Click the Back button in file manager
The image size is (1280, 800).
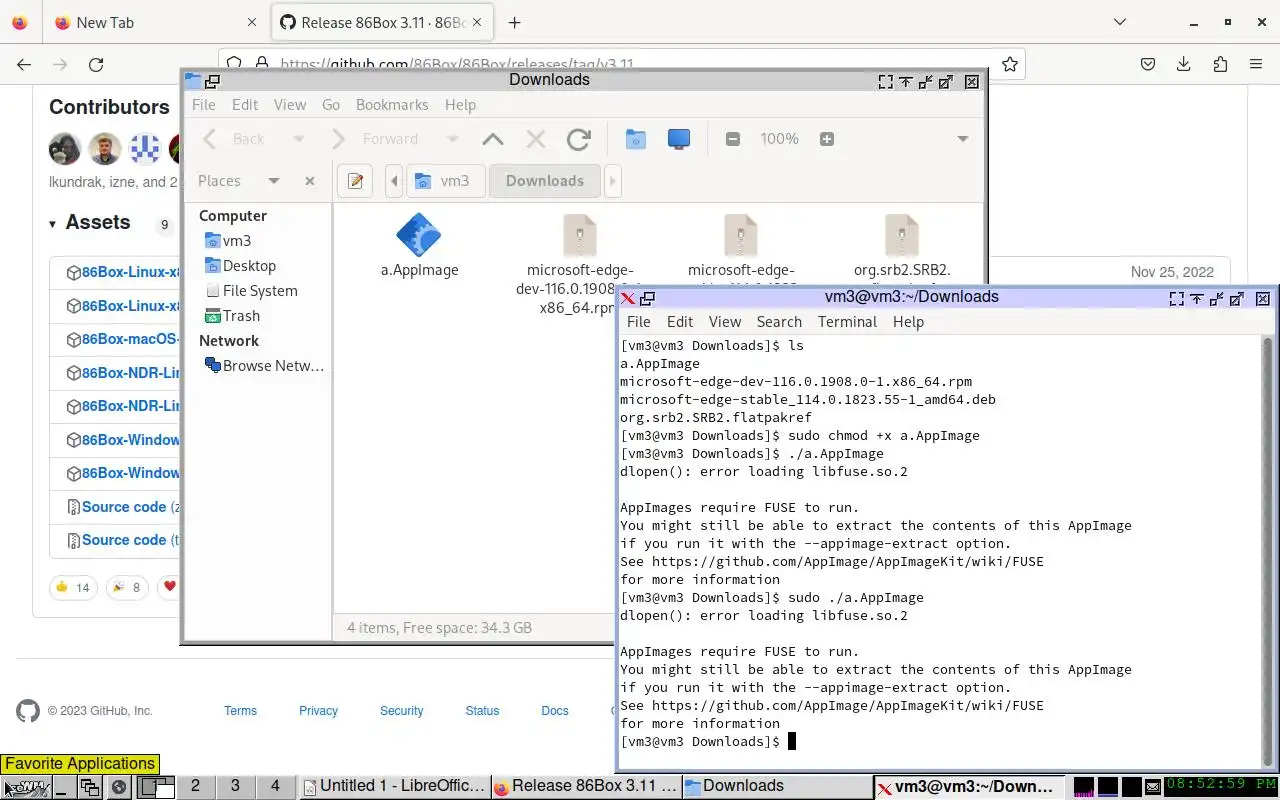click(x=235, y=139)
